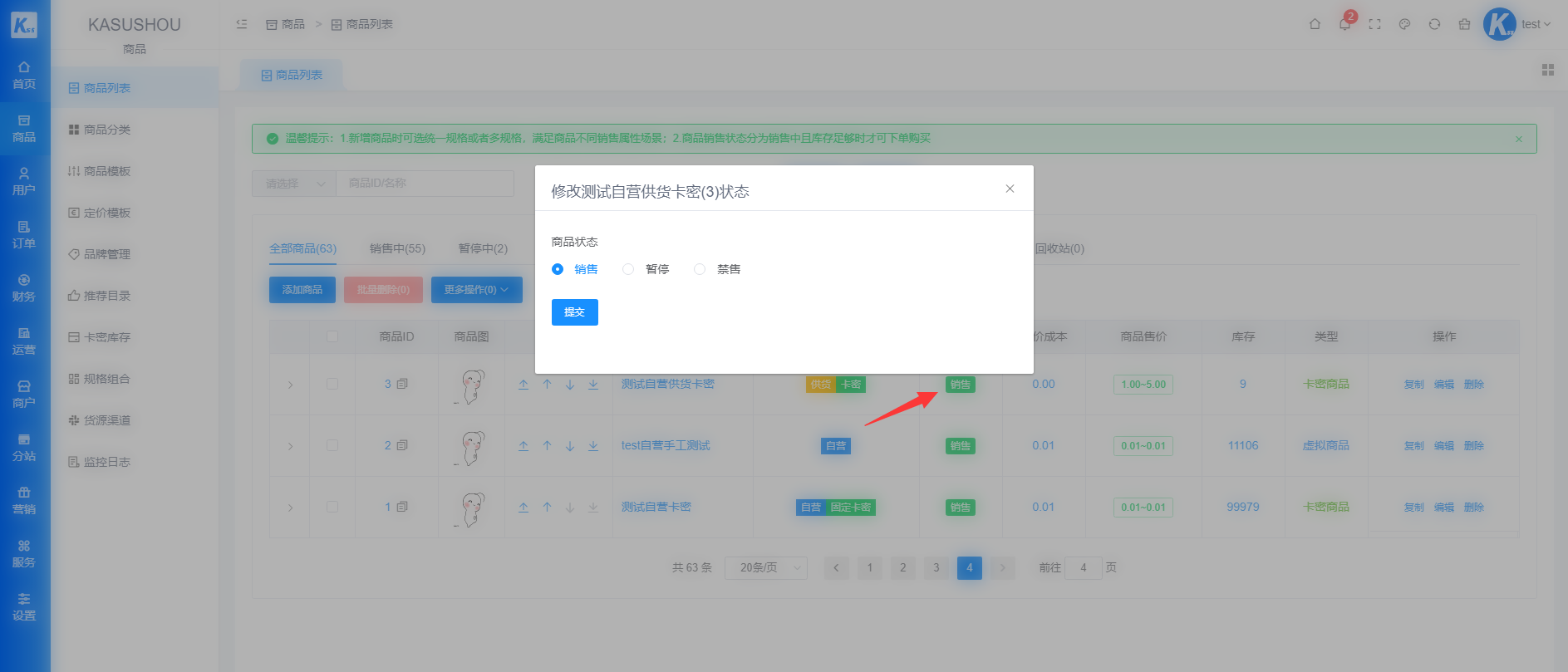Image resolution: width=1568 pixels, height=672 pixels.
Task: Dismiss the green 温馨提示 alert
Action: pyautogui.click(x=1519, y=139)
